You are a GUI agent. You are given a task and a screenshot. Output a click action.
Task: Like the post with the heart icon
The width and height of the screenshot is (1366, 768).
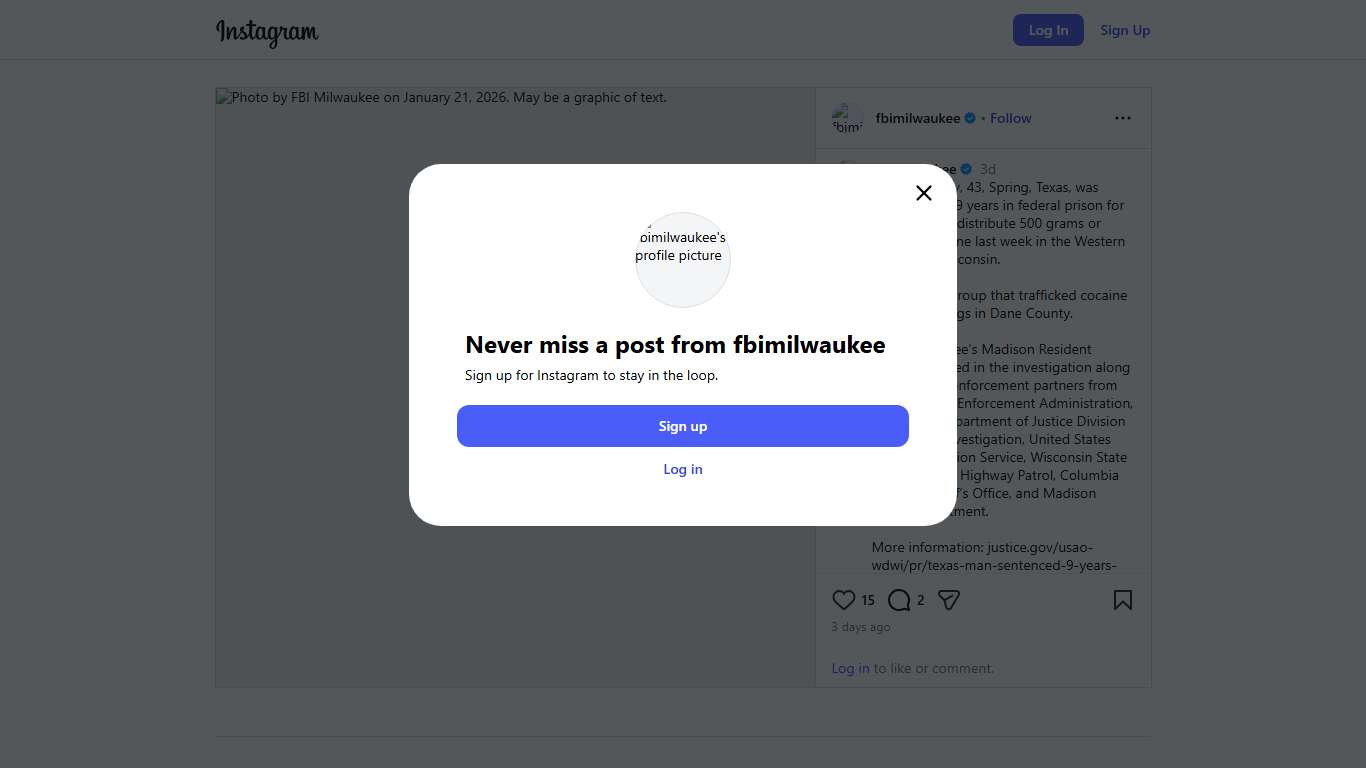(843, 600)
